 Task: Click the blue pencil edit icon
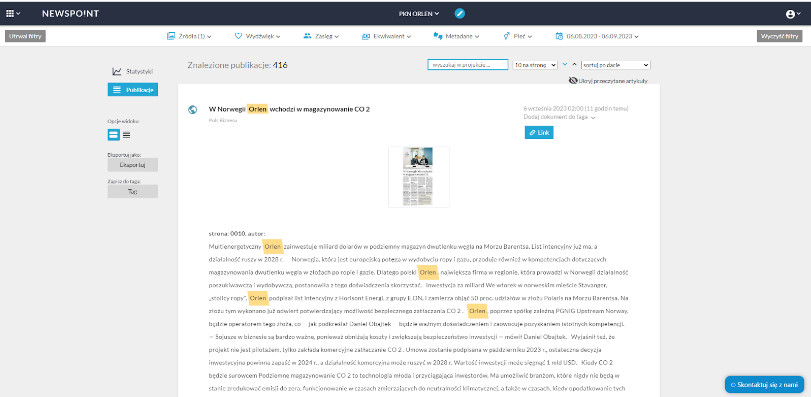pyautogui.click(x=459, y=14)
